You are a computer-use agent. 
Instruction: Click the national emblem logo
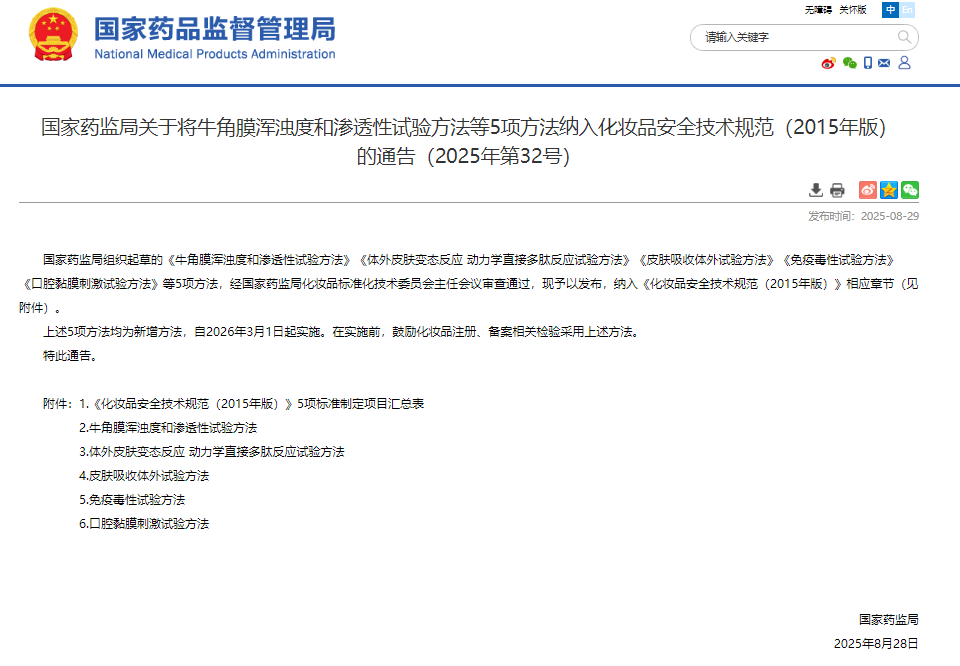coord(53,34)
